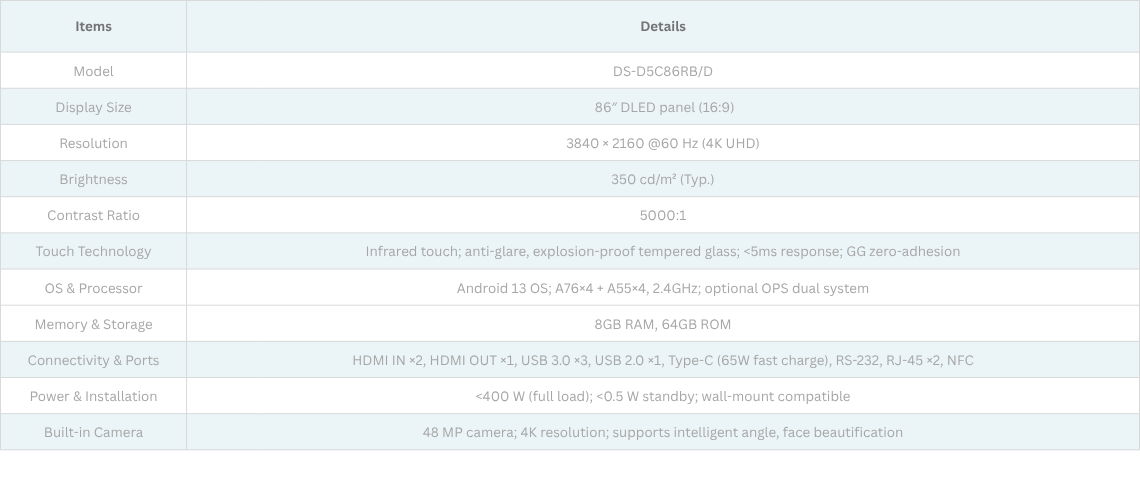Select the Contrast Ratio row label
The image size is (1140, 500).
(x=93, y=215)
